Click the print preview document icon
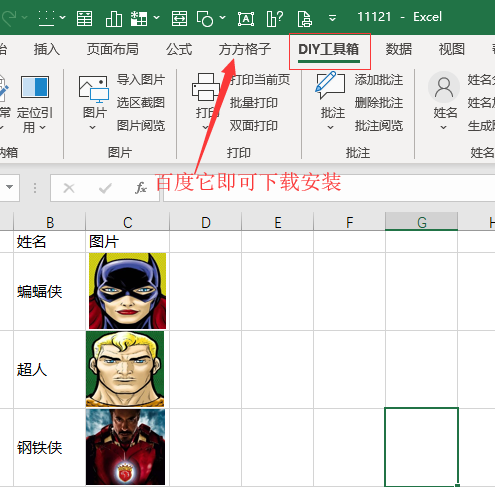The image size is (495, 487). [x=305, y=18]
